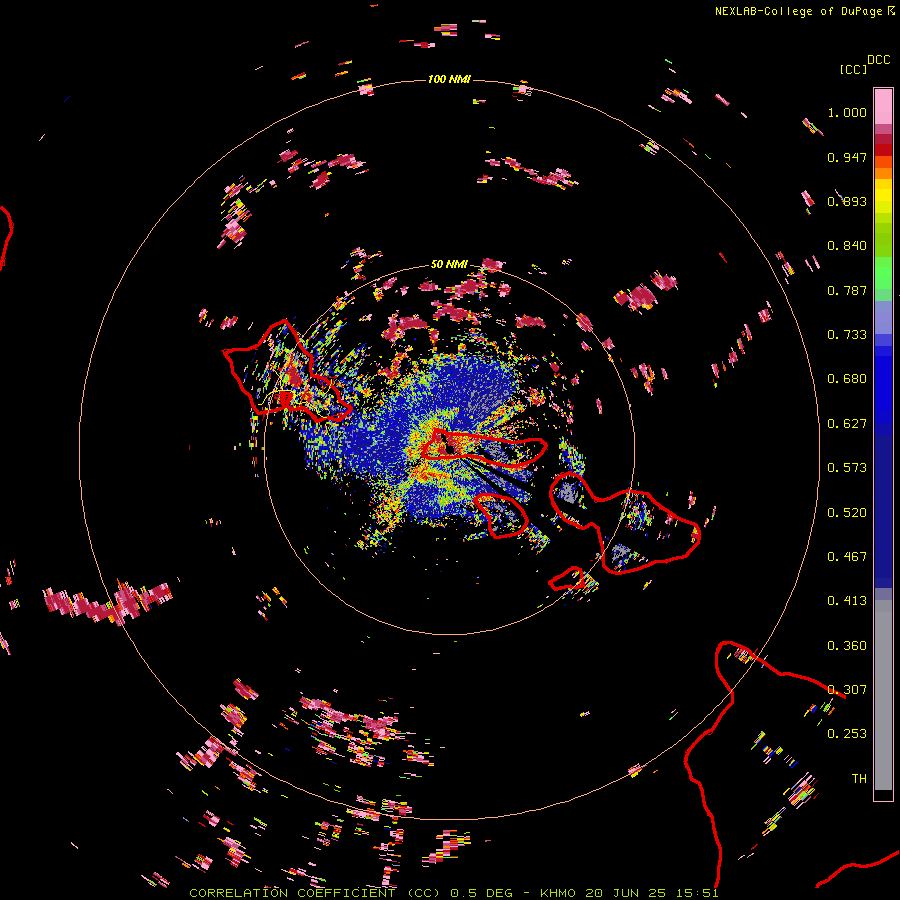Image resolution: width=900 pixels, height=900 pixels.
Task: Select the 0.467 scale value
Action: tap(847, 557)
